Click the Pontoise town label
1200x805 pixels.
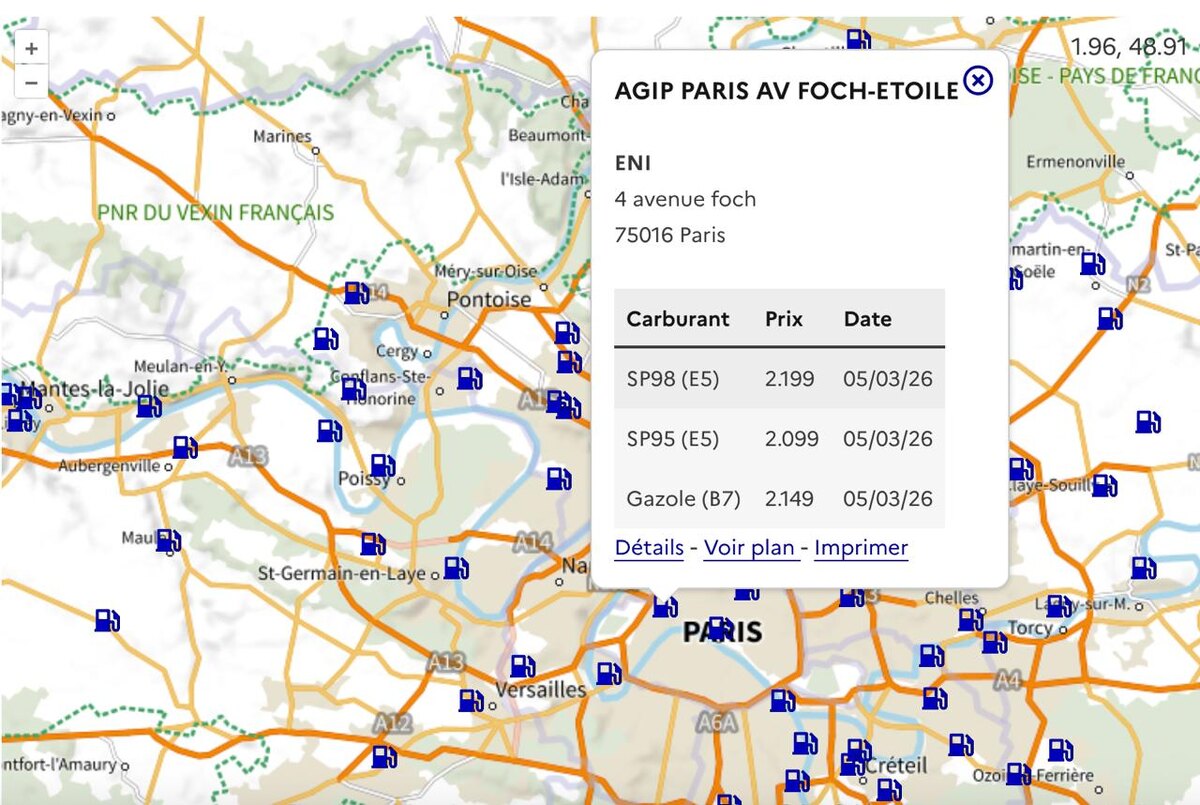(489, 300)
